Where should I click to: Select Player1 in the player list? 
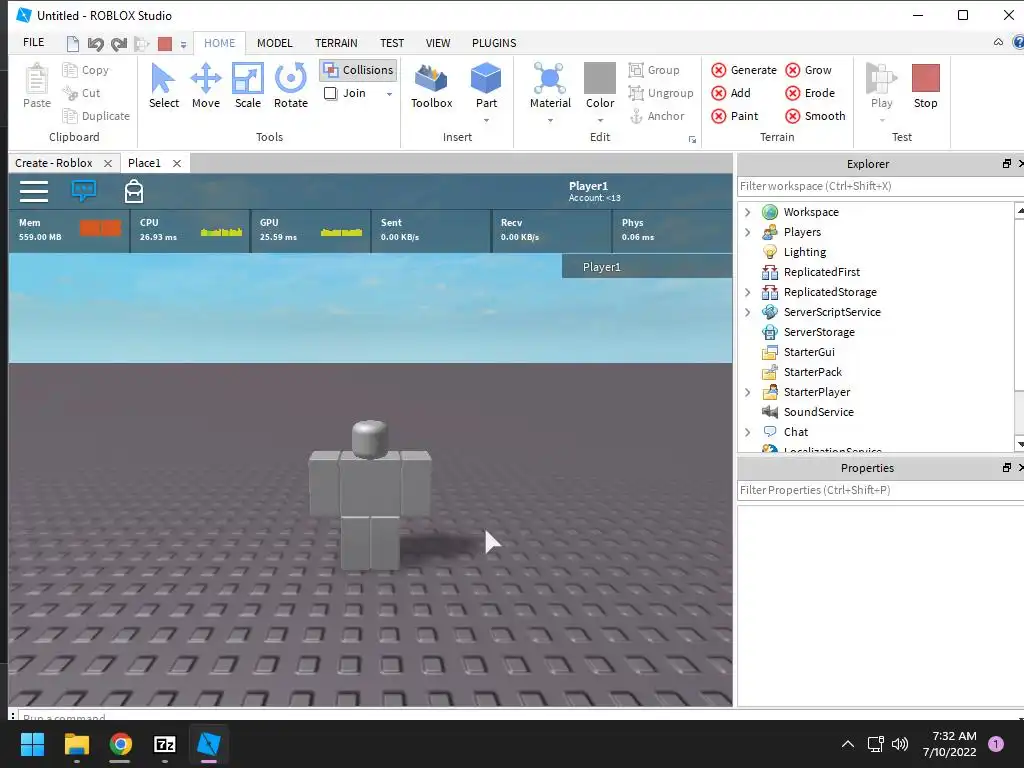click(647, 266)
